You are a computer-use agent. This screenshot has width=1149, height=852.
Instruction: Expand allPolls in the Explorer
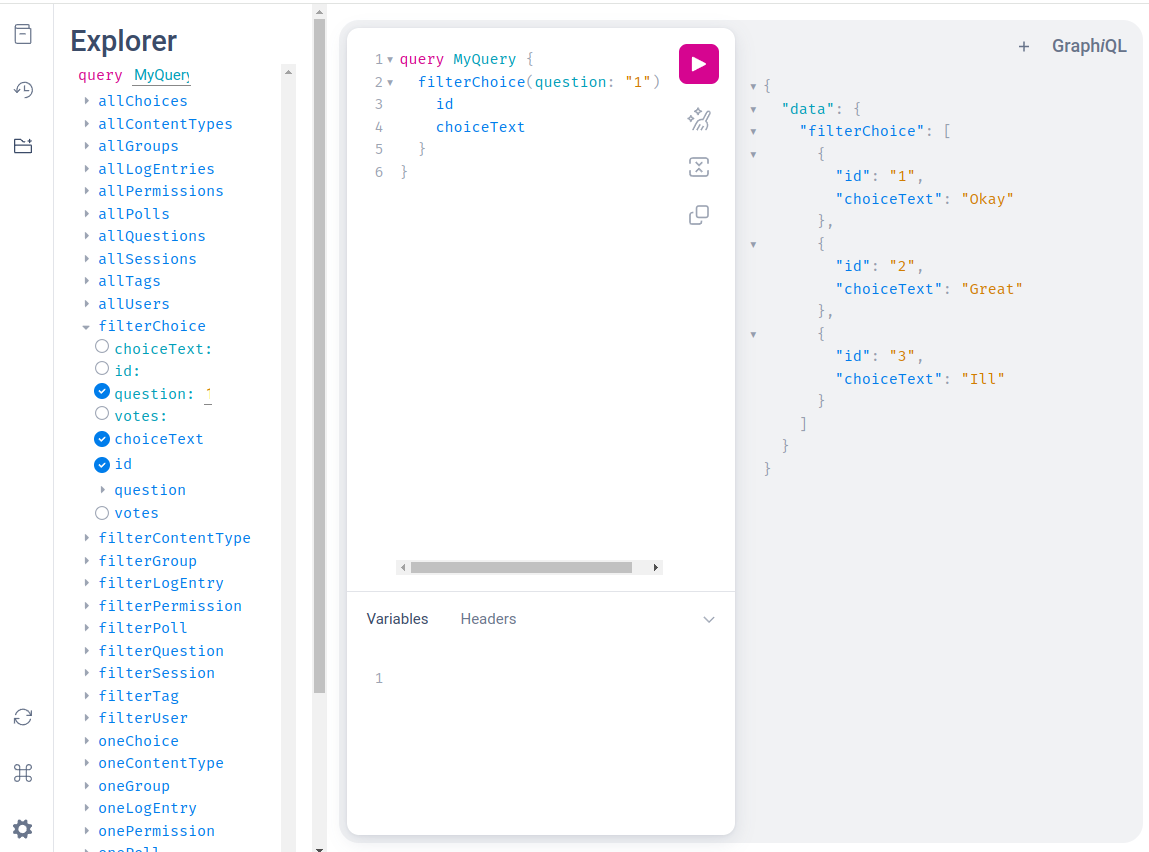tap(86, 213)
